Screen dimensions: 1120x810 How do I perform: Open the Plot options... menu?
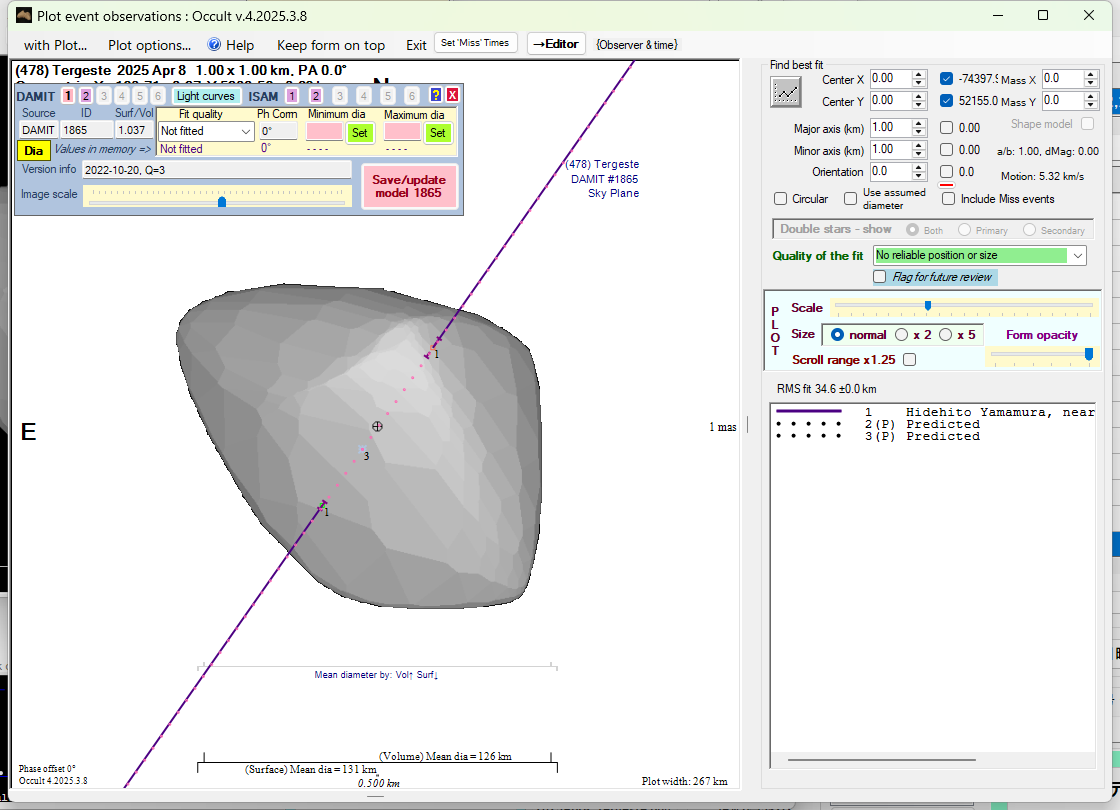pos(149,45)
